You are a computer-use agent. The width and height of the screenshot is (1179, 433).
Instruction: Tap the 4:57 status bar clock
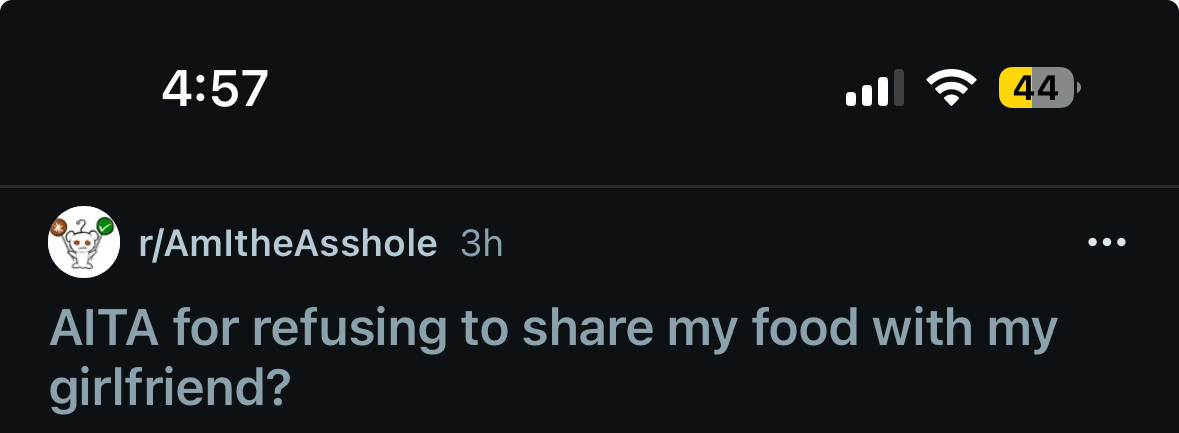tap(215, 89)
